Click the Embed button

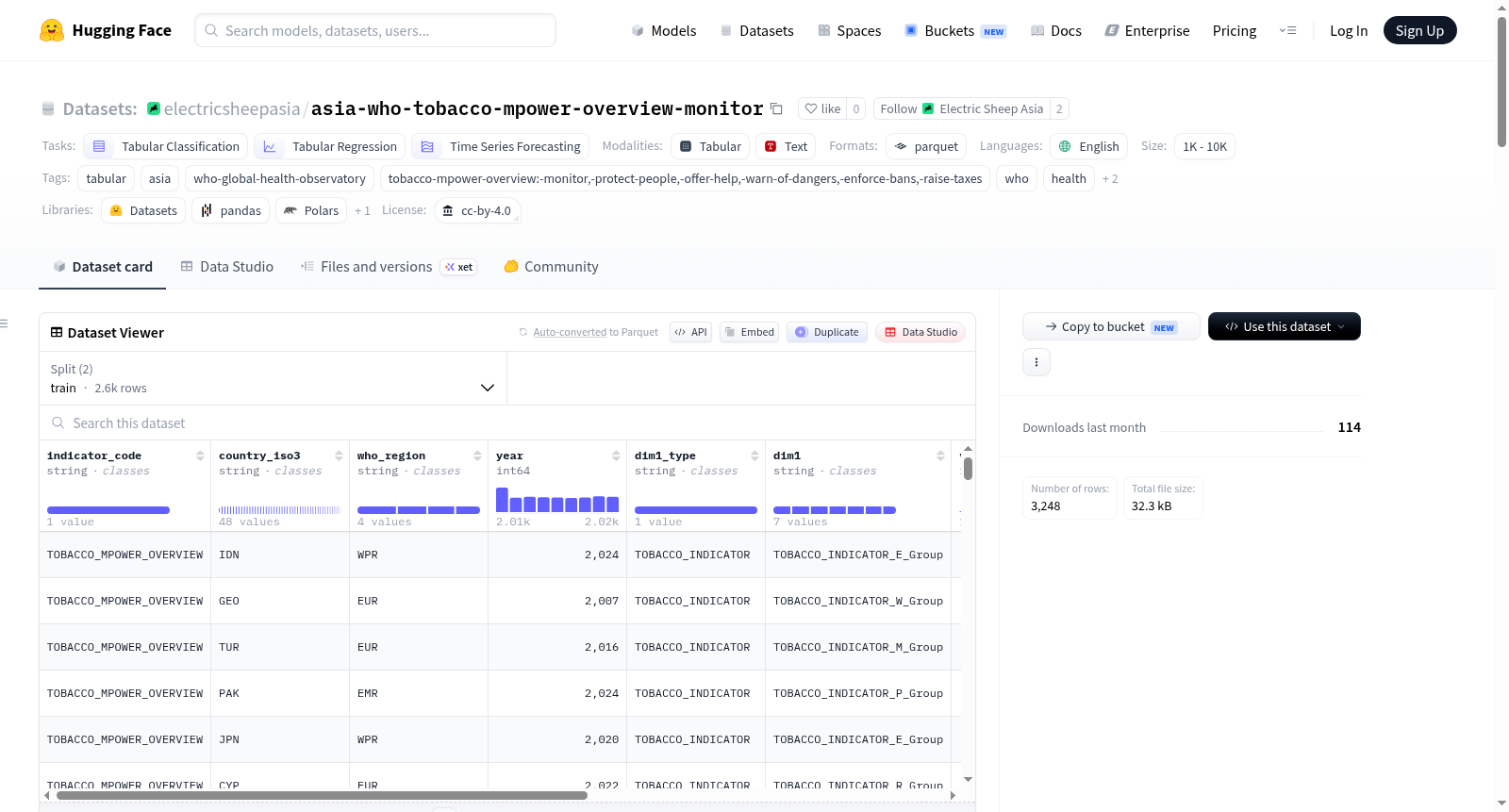pos(749,332)
